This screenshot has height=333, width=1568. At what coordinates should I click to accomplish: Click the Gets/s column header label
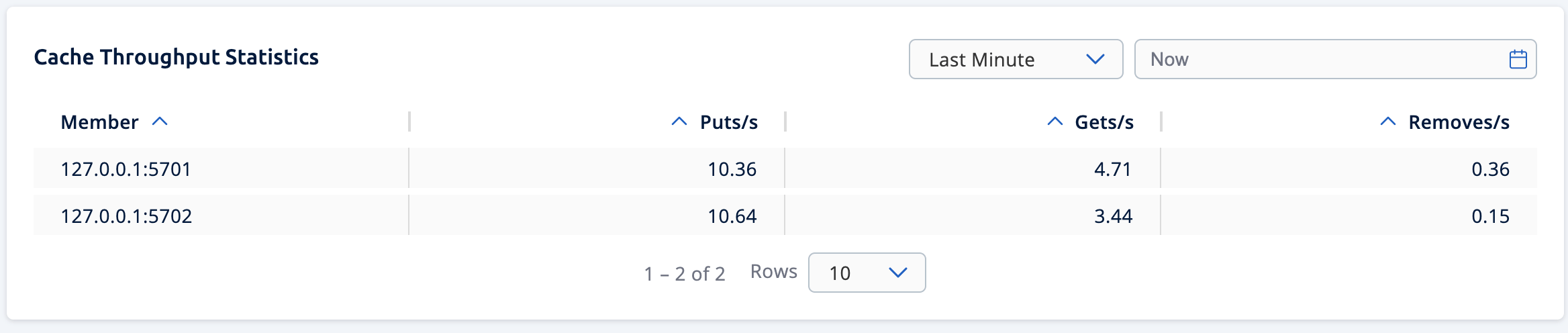(1104, 122)
